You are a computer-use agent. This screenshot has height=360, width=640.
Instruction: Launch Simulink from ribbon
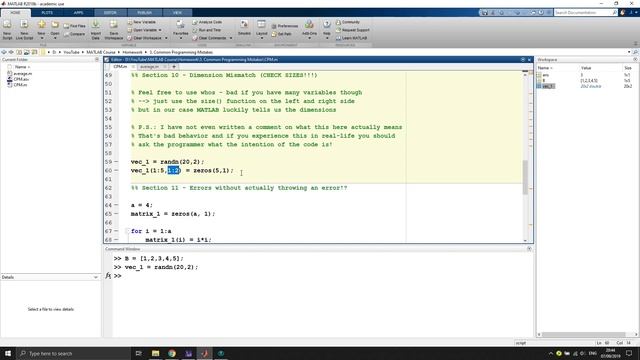244,29
